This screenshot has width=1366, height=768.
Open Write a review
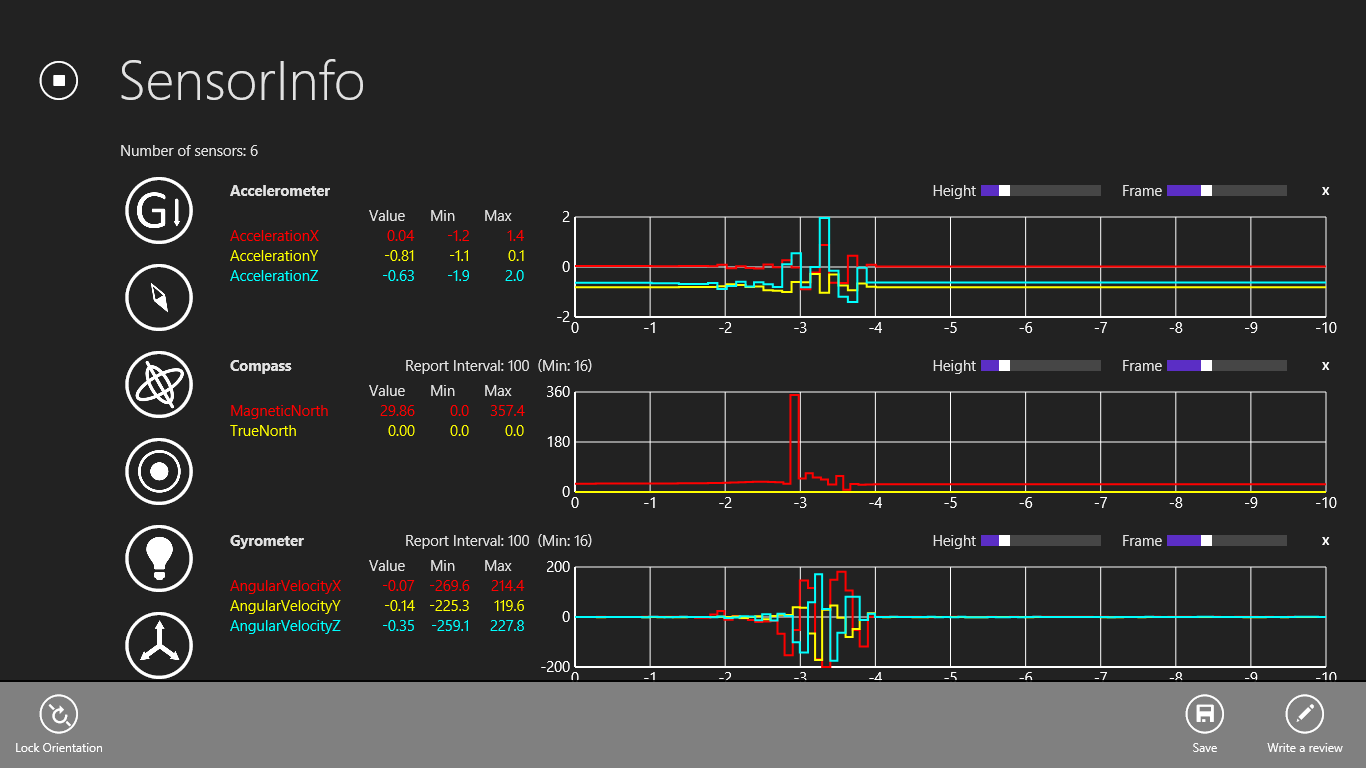1304,715
